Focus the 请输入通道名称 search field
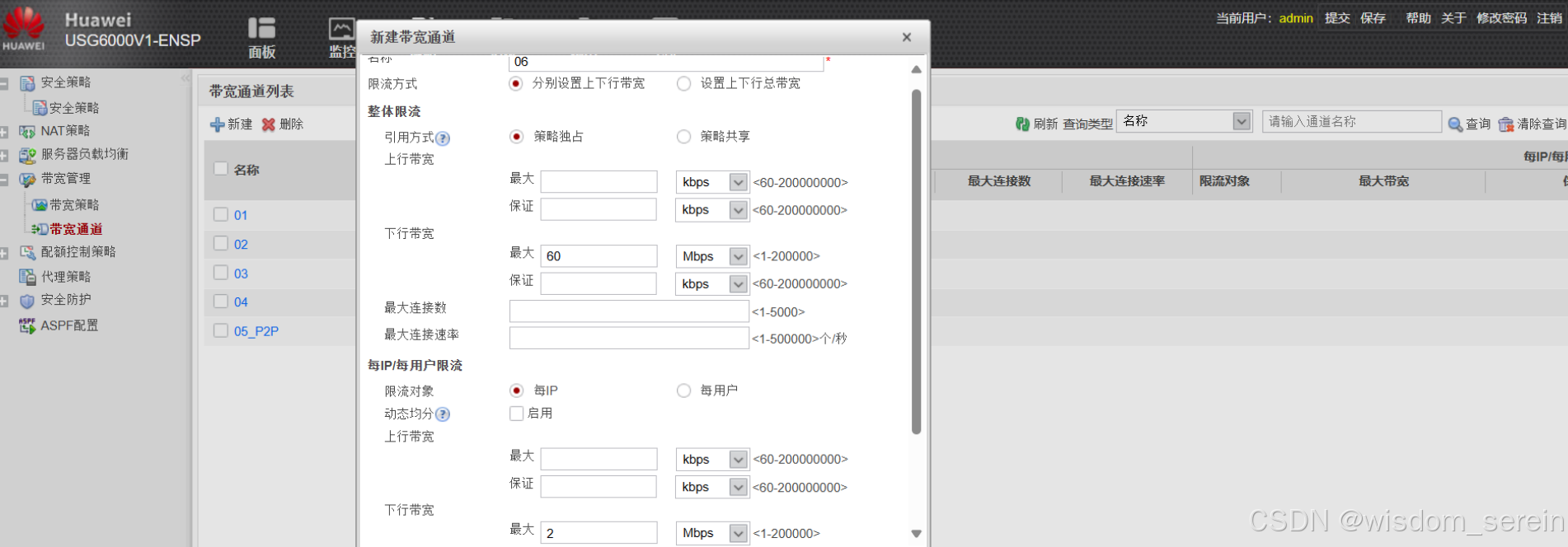Screen dimensions: 1568x547 click(1351, 122)
